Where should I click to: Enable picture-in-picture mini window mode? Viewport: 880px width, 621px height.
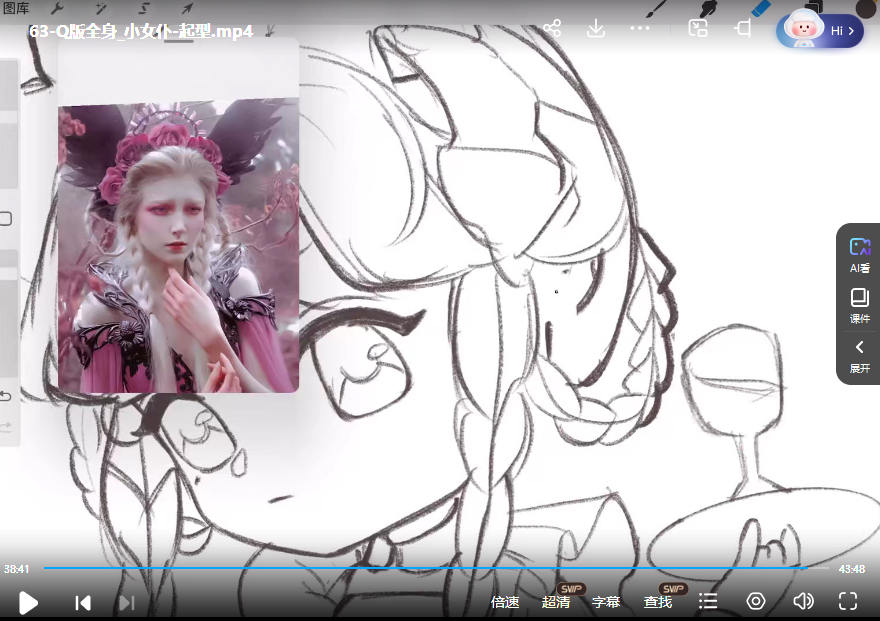point(698,29)
